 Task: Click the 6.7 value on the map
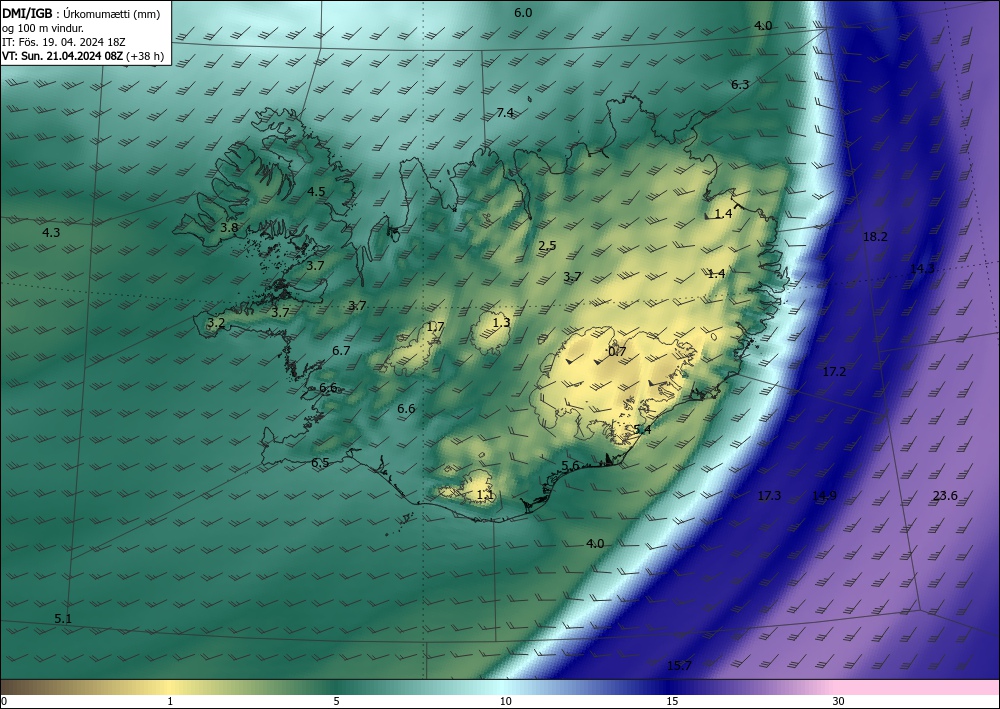coord(341,350)
